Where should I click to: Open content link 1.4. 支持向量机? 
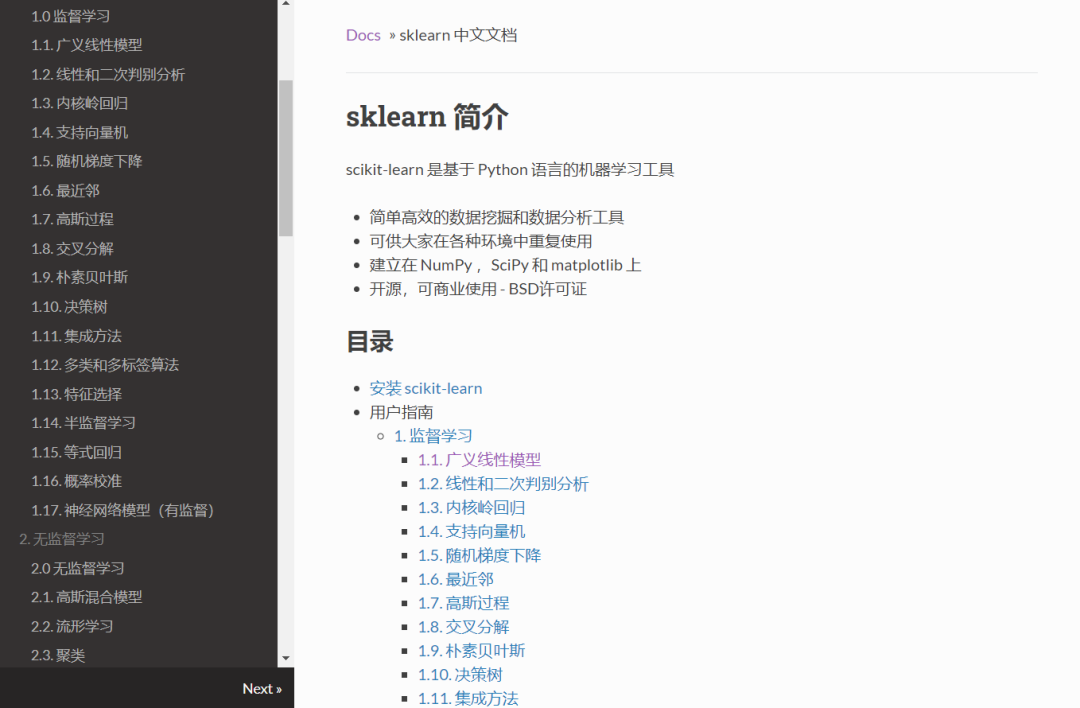tap(472, 532)
